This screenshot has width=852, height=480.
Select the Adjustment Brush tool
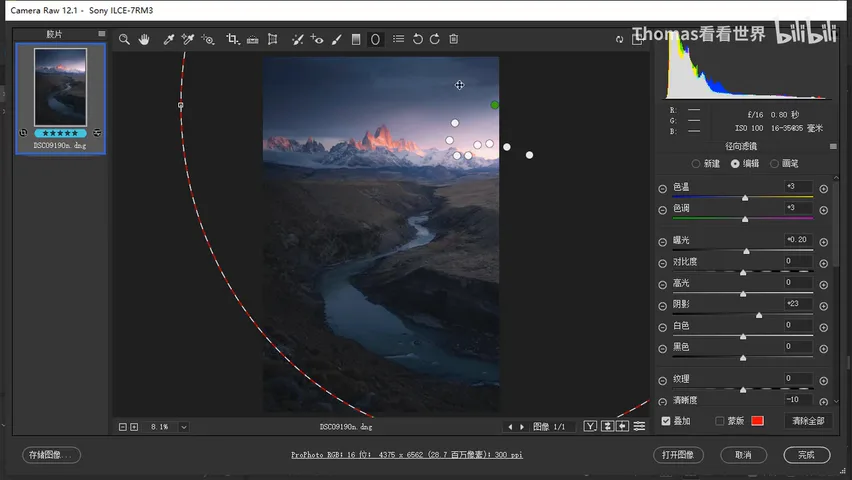pos(336,39)
